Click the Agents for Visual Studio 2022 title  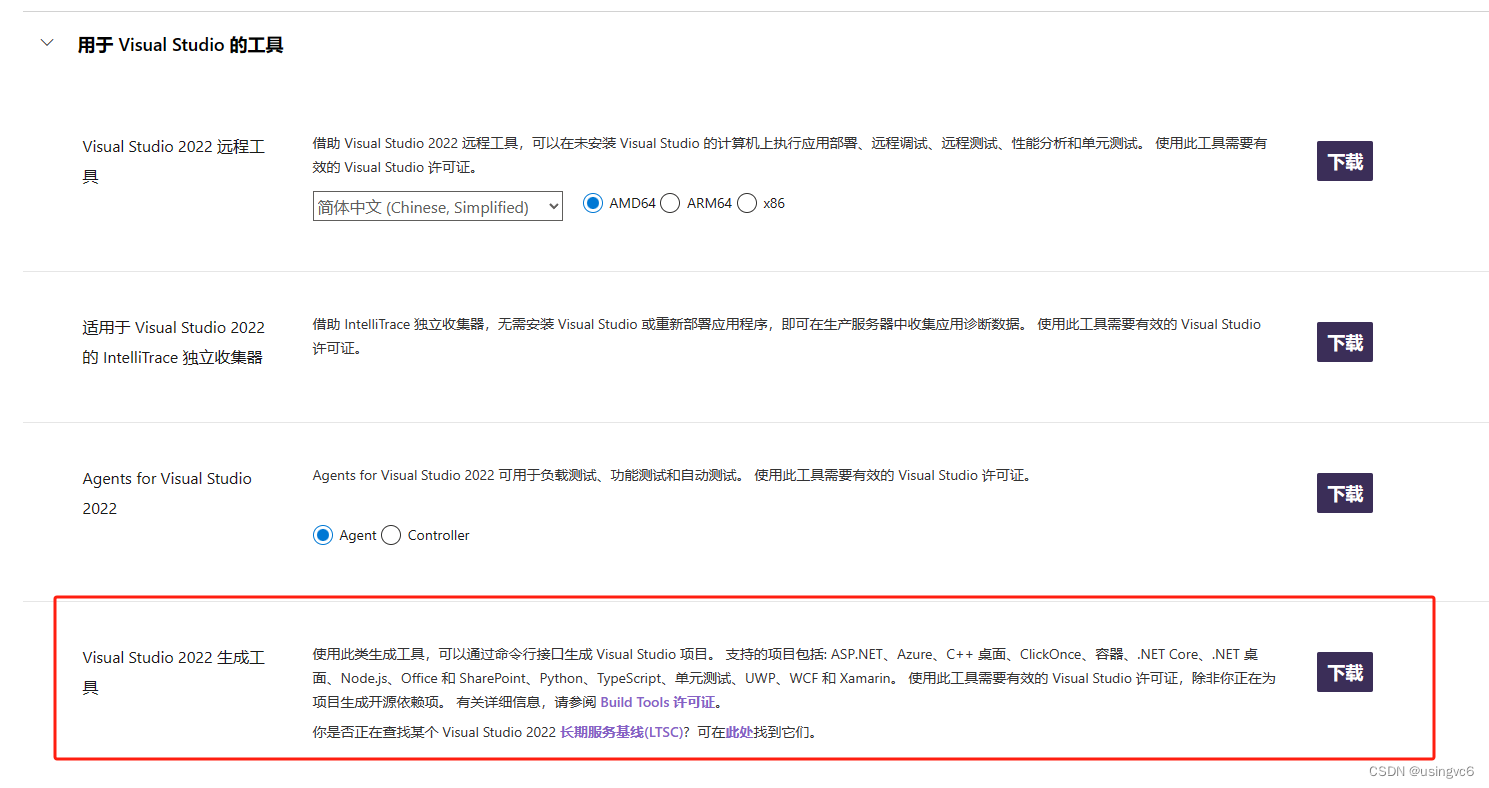pos(167,492)
